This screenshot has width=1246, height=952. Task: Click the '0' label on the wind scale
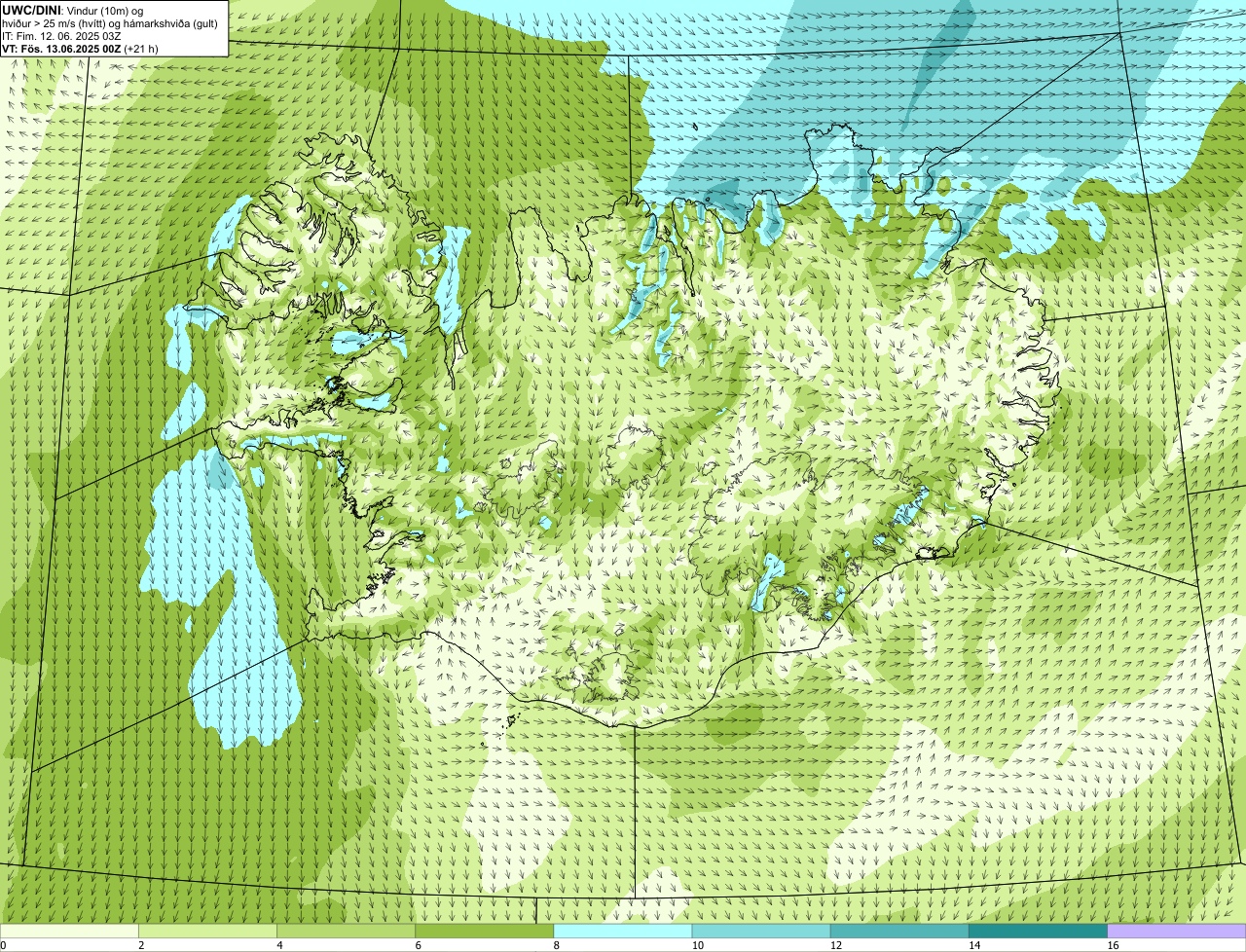tap(4, 945)
